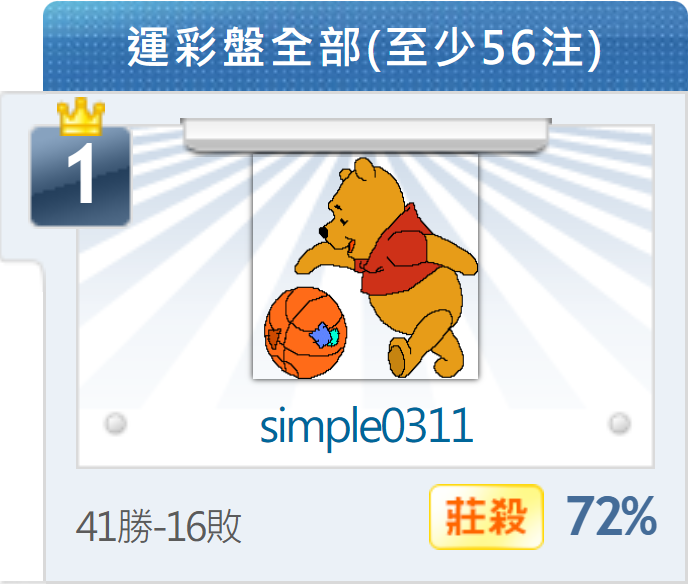
Task: Click the 72% win rate figure
Action: (x=612, y=516)
